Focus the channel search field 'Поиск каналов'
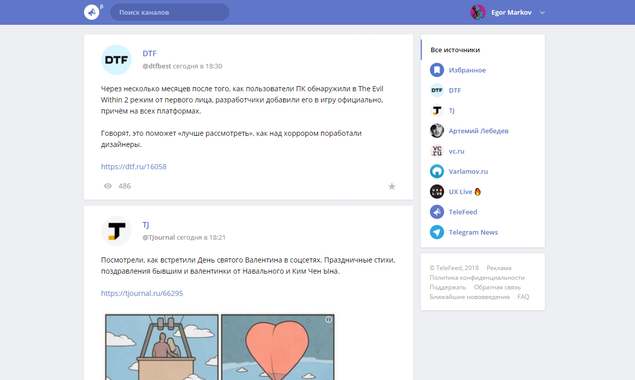This screenshot has height=380, width=635. pyautogui.click(x=170, y=12)
